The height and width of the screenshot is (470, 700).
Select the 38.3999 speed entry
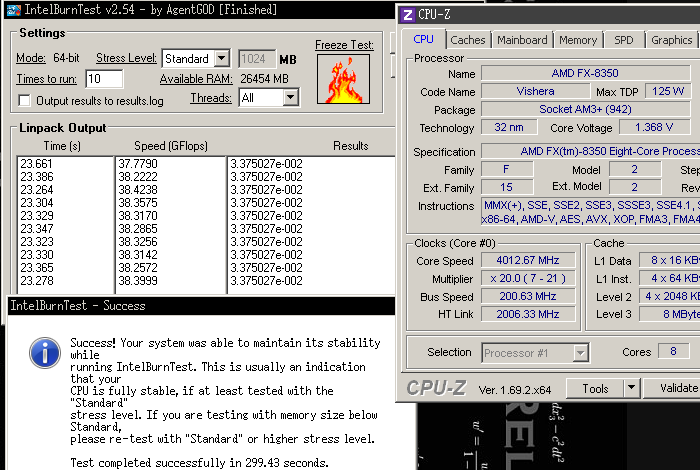click(138, 281)
